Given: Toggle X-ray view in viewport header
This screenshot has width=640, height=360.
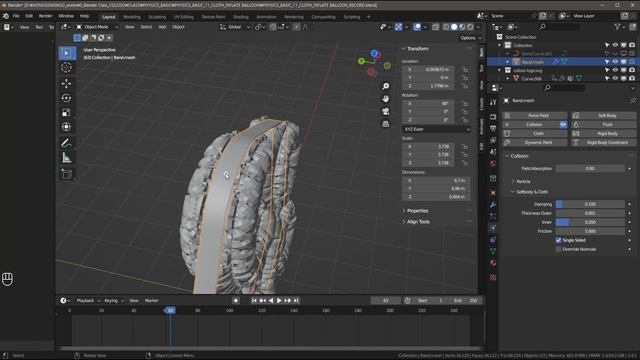Looking at the screenshot, I should point(436,27).
